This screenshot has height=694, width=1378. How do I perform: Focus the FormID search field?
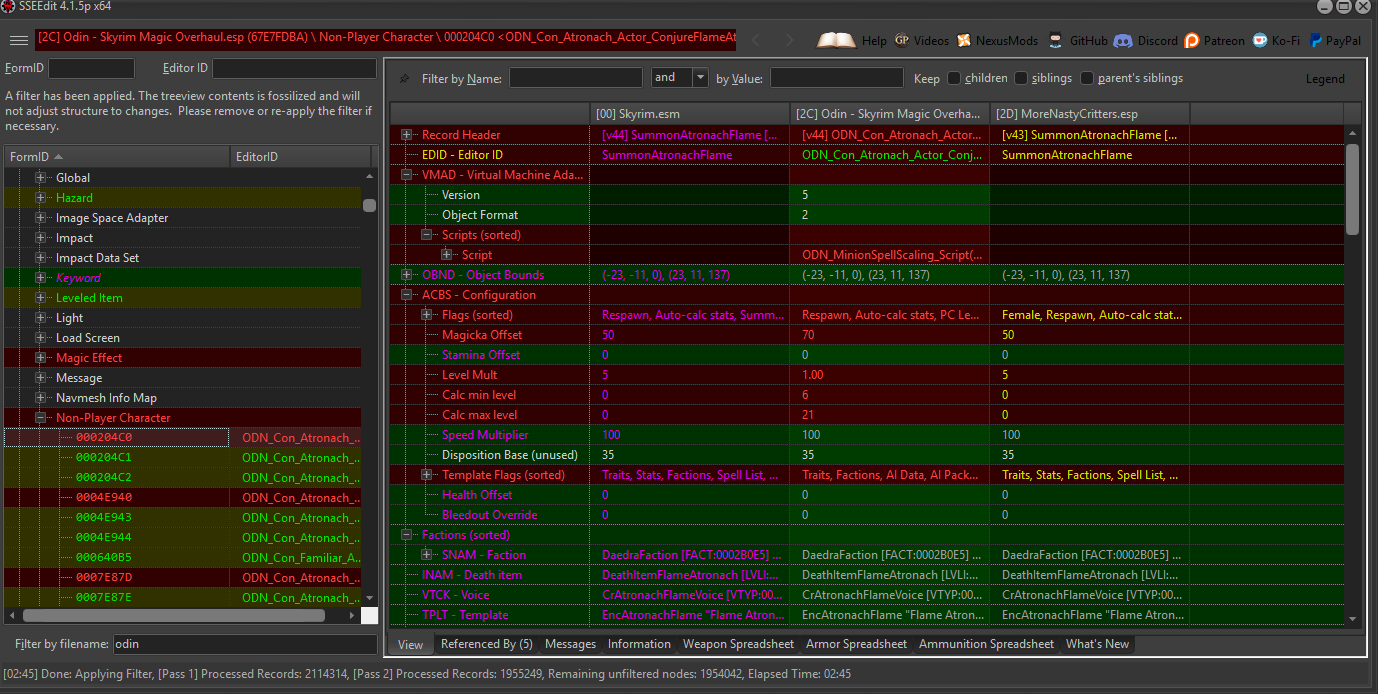pos(91,68)
